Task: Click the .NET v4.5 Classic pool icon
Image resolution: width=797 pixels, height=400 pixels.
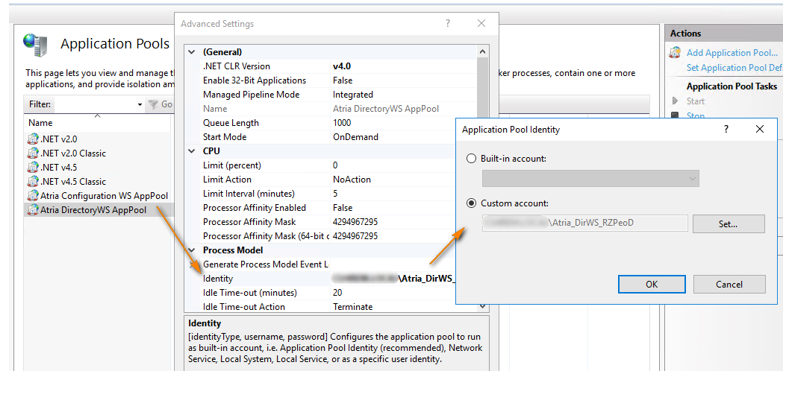Action: coord(33,181)
